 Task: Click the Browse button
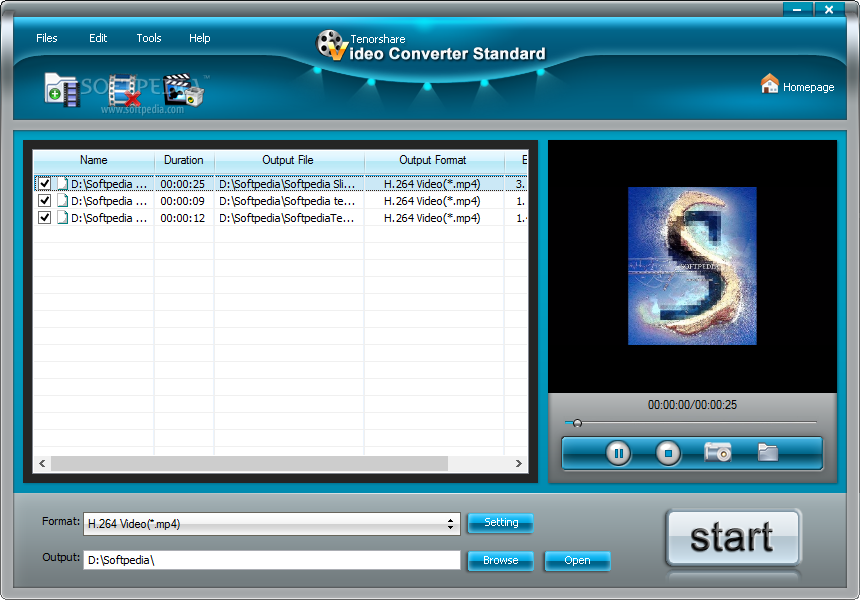coord(501,561)
